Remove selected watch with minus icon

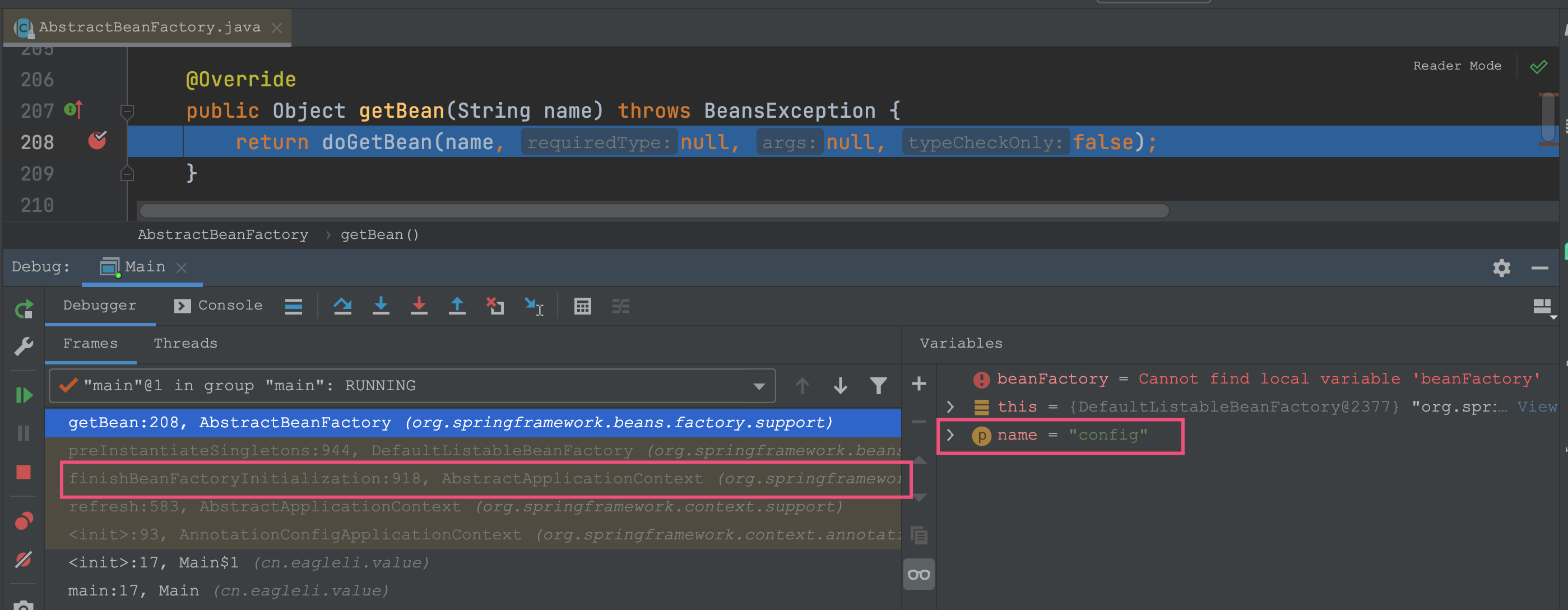pos(919,421)
